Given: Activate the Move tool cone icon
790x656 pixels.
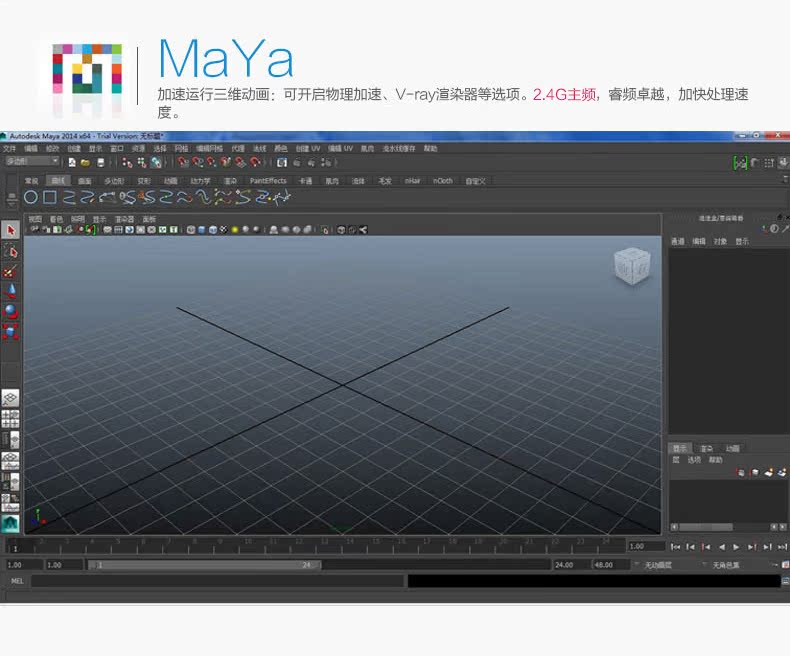Looking at the screenshot, I should point(11,291).
